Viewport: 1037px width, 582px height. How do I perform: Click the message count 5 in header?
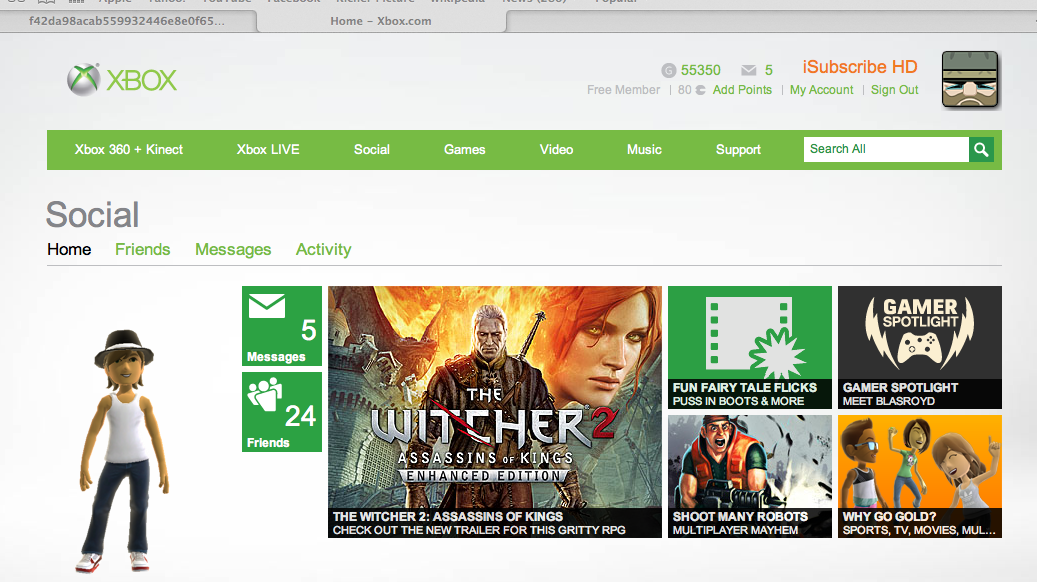pyautogui.click(x=768, y=70)
